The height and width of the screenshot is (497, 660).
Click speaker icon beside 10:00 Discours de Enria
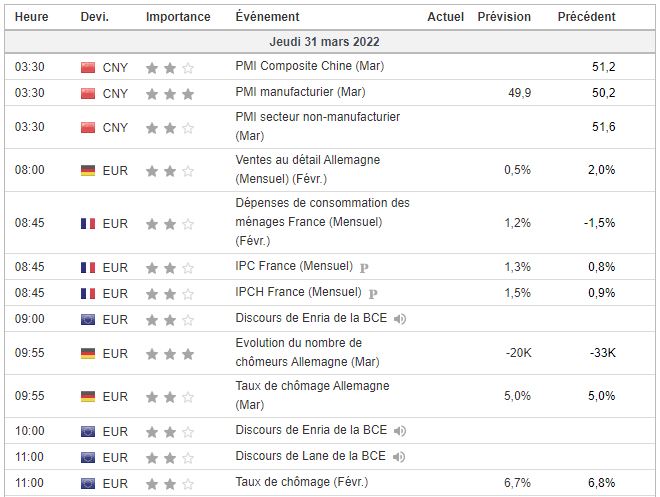click(x=400, y=431)
